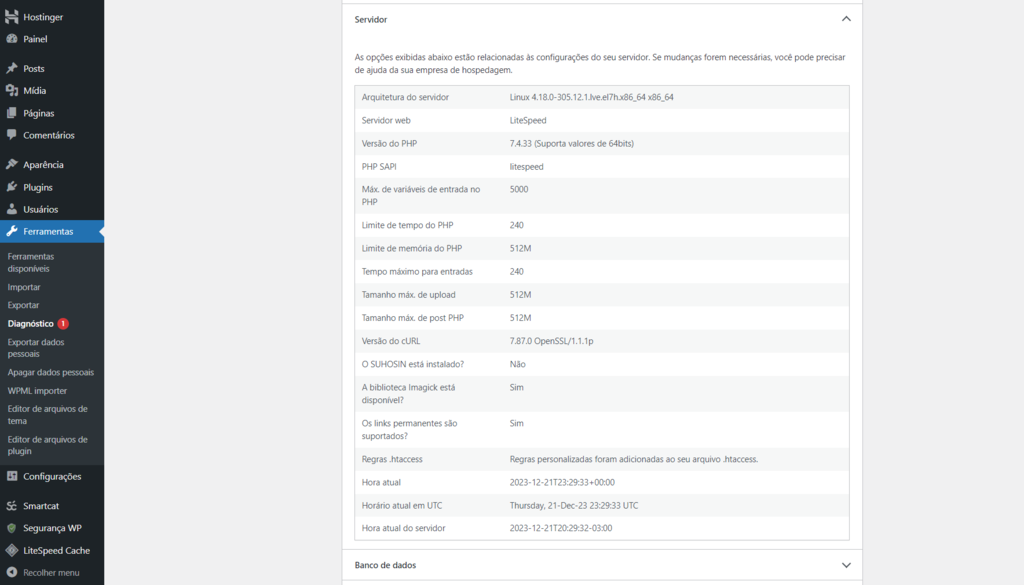The image size is (1024, 585).
Task: Expand the Banco de dados section
Action: [845, 564]
